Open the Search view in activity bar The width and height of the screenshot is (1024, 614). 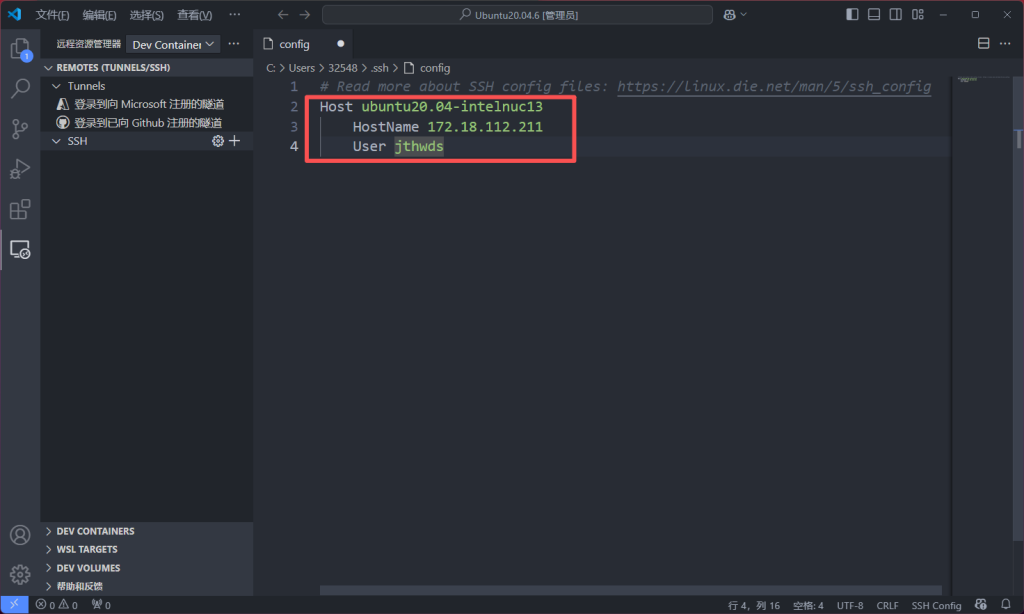point(20,89)
